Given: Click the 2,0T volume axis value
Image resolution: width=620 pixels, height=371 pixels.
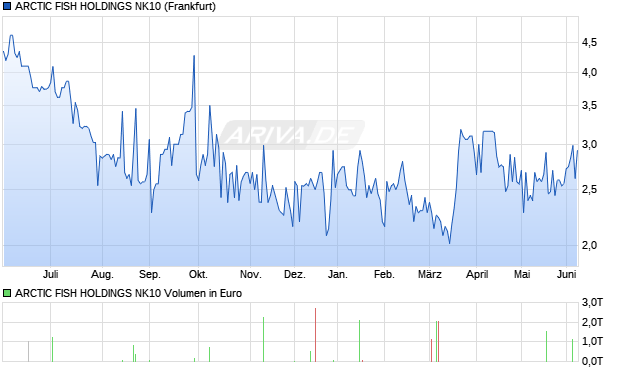Looking at the screenshot, I should (592, 322).
